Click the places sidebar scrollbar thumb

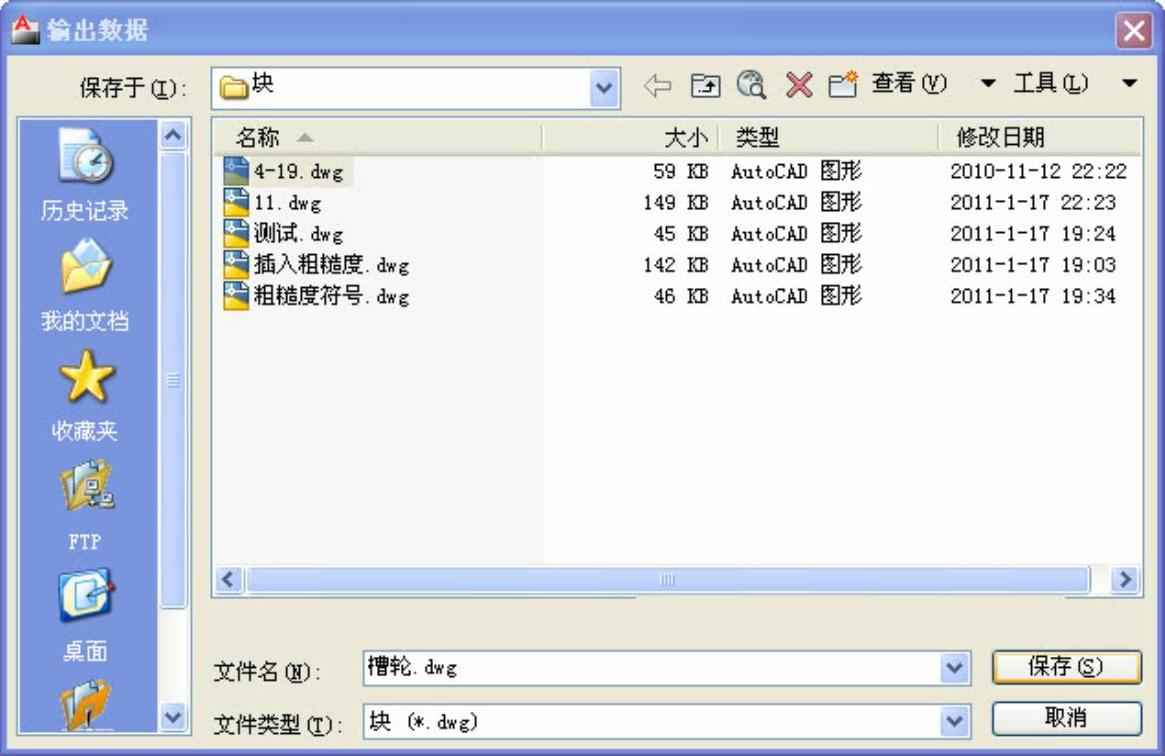coord(173,379)
